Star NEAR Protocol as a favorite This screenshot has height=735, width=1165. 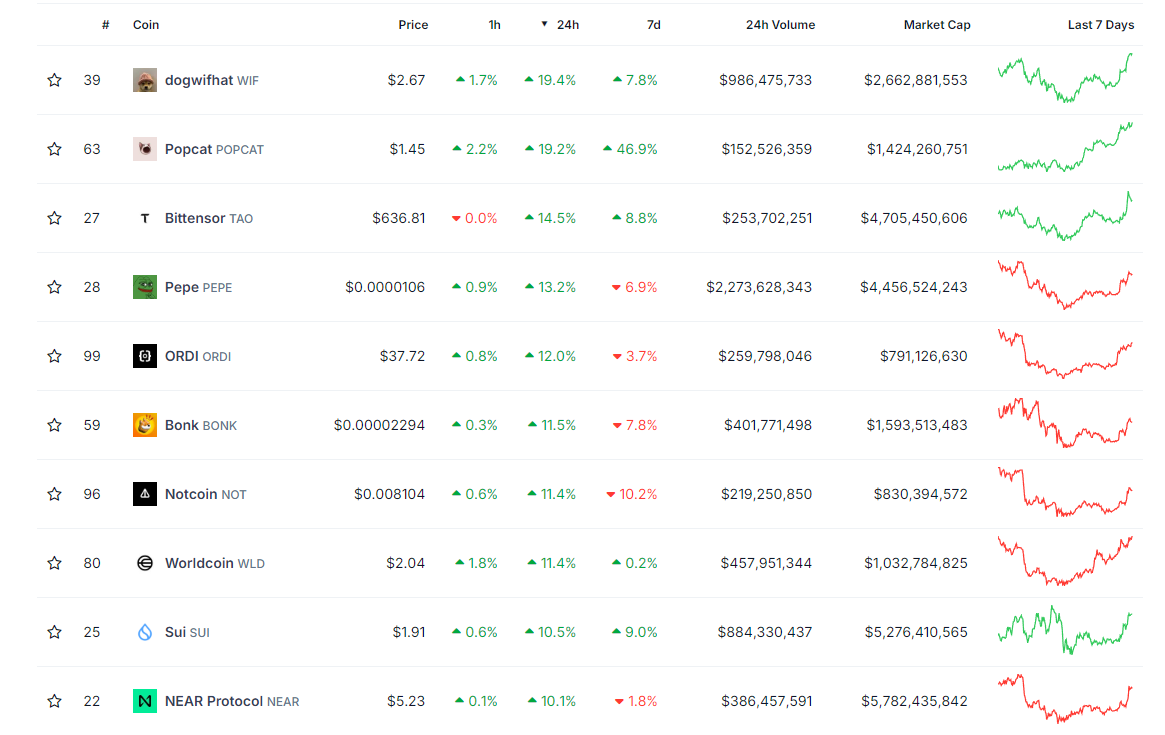pyautogui.click(x=54, y=701)
